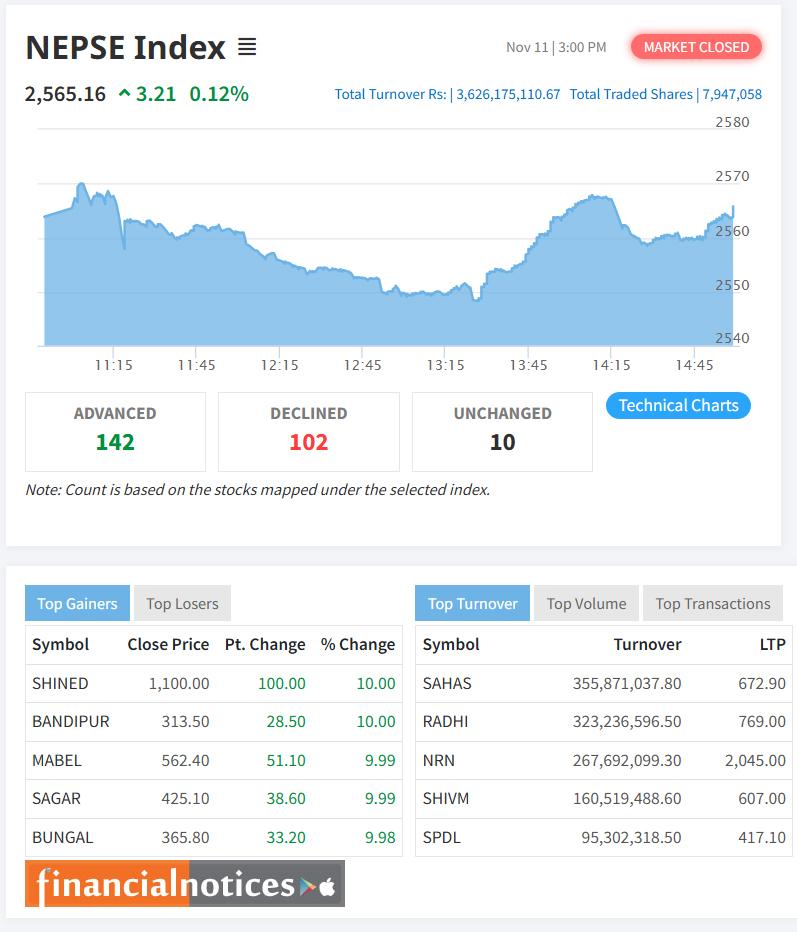Click the ADVANCED count box showing 142

(x=115, y=431)
